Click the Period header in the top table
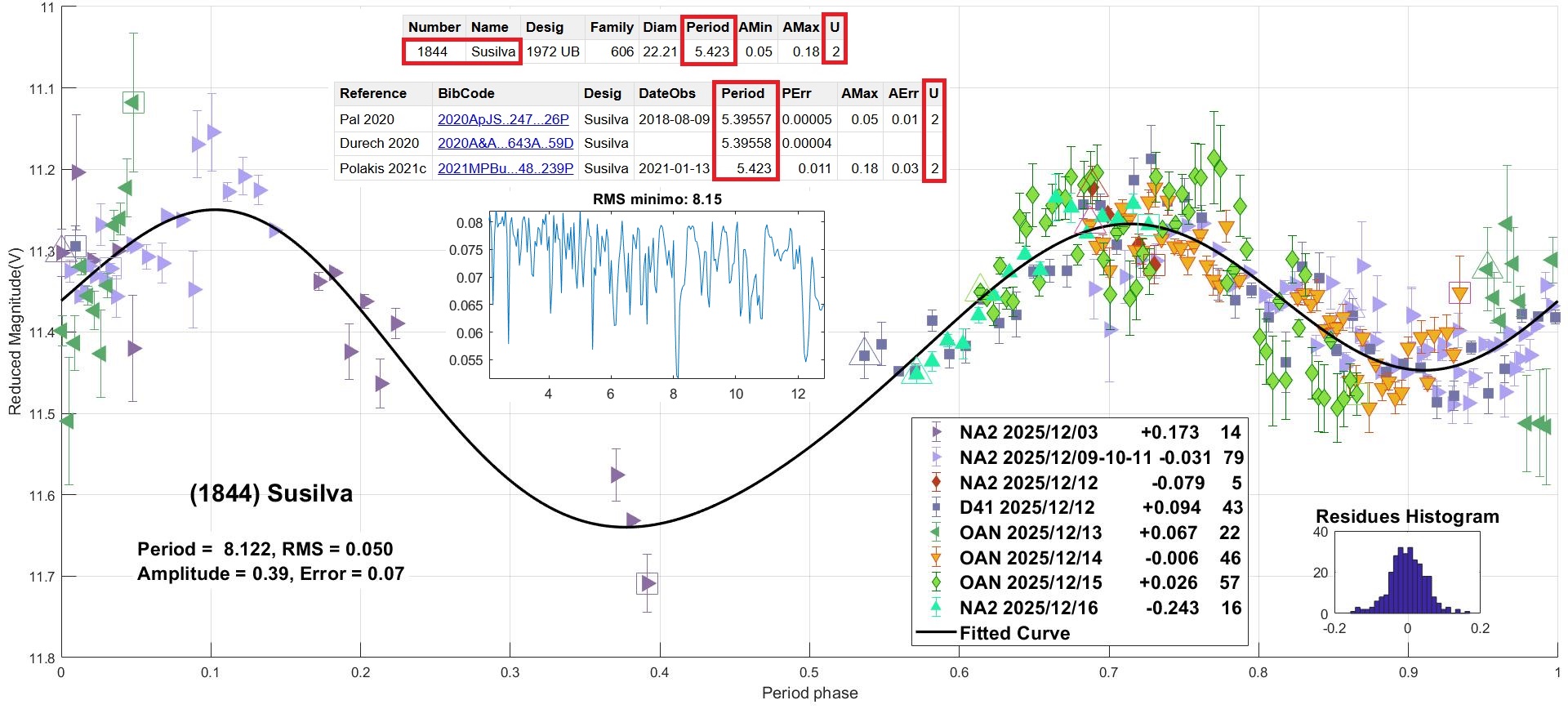1568x718 pixels. tap(707, 27)
